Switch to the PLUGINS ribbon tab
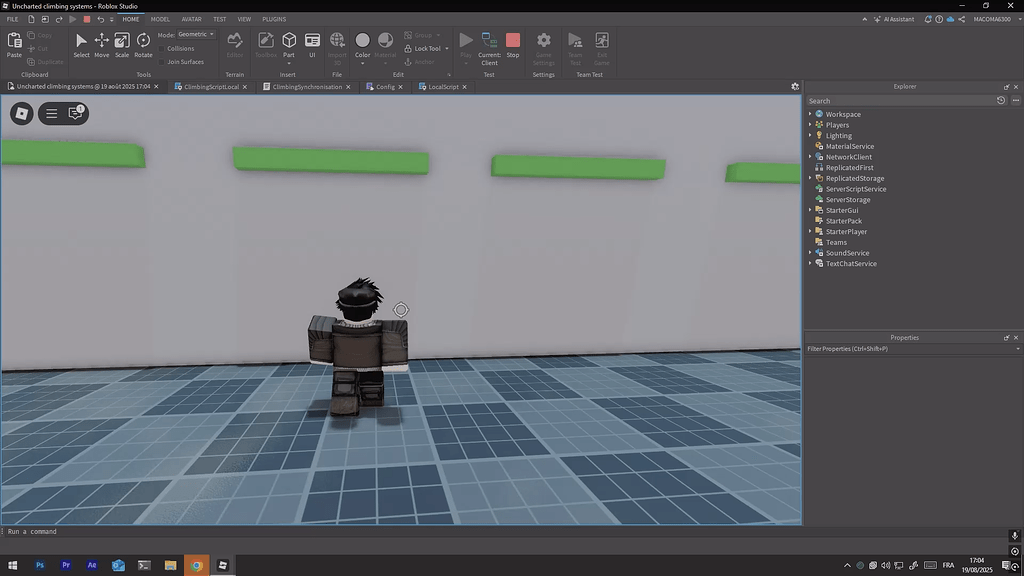This screenshot has width=1024, height=576. pos(274,19)
